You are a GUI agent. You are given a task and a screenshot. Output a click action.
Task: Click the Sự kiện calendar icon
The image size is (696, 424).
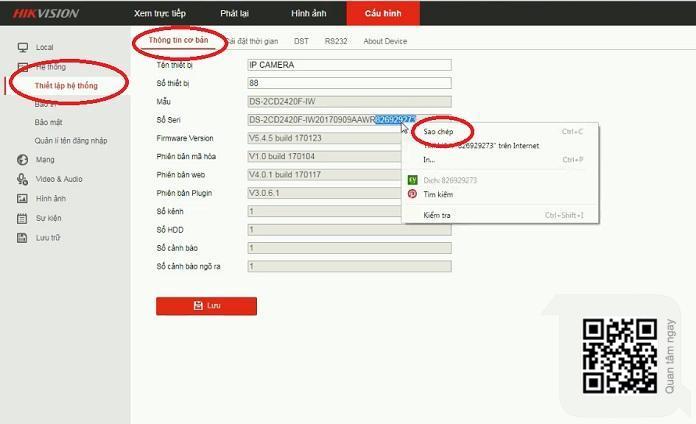point(22,218)
